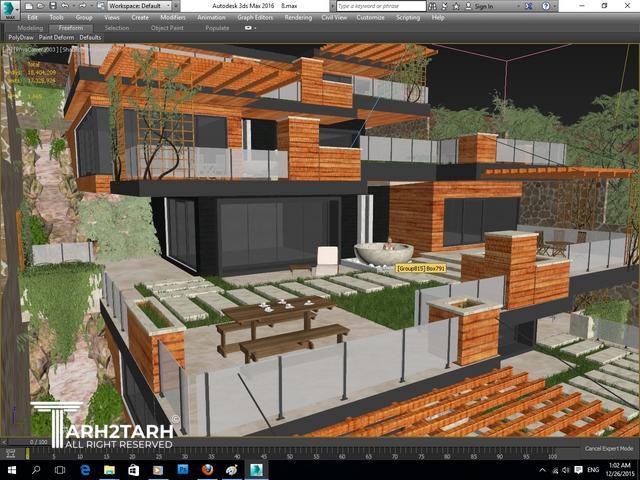Viewport: 640px width, 480px height.
Task: Open the Modifiers menu
Action: coord(172,17)
